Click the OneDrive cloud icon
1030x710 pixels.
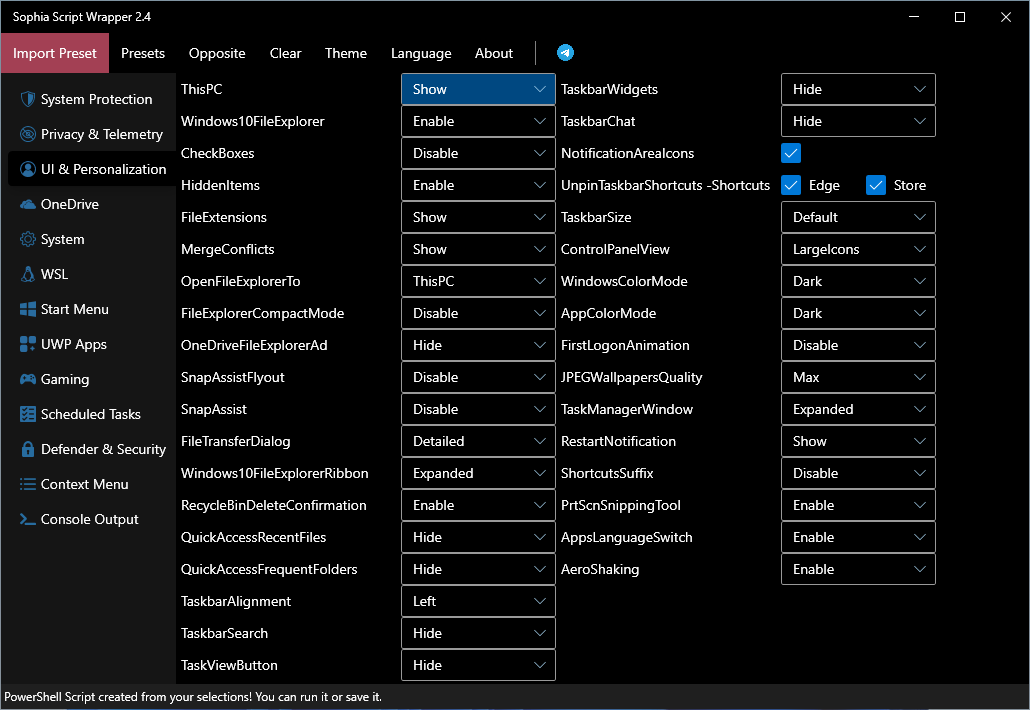(x=28, y=204)
